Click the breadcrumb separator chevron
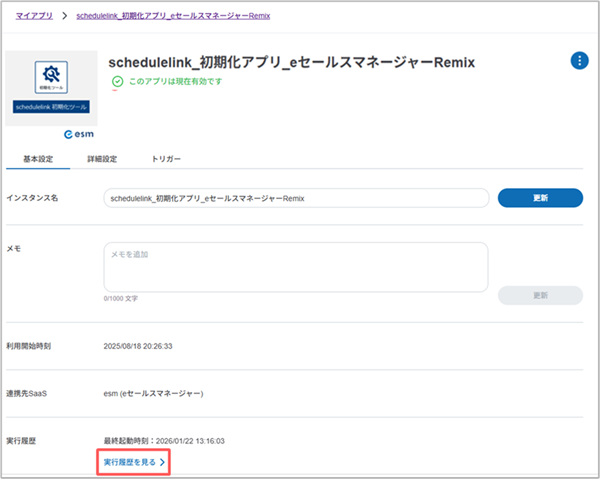Screen dimensions: 600x479 (64, 16)
